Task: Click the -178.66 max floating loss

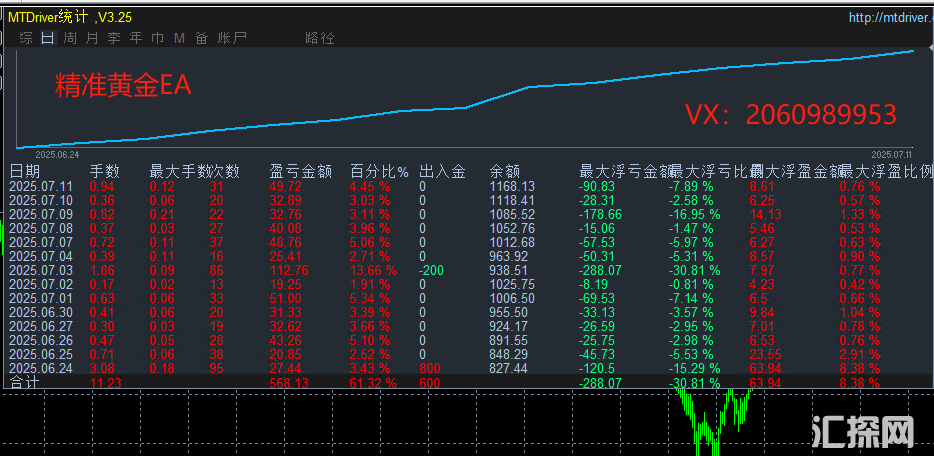Action: [x=600, y=214]
